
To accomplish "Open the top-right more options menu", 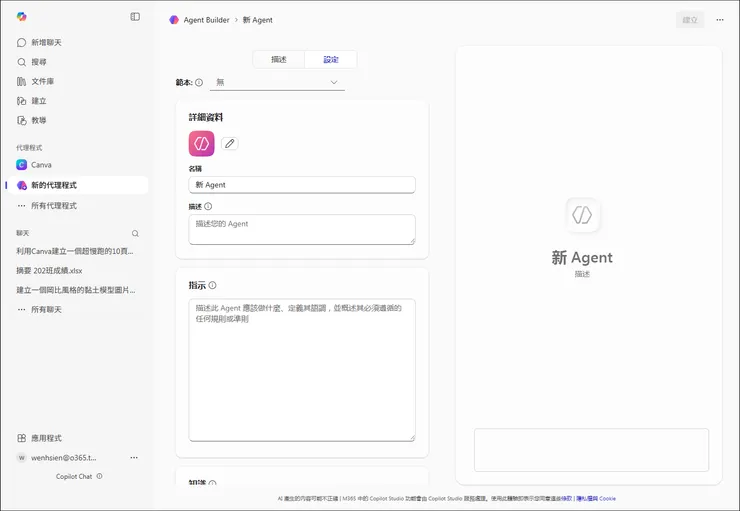I will tap(720, 20).
